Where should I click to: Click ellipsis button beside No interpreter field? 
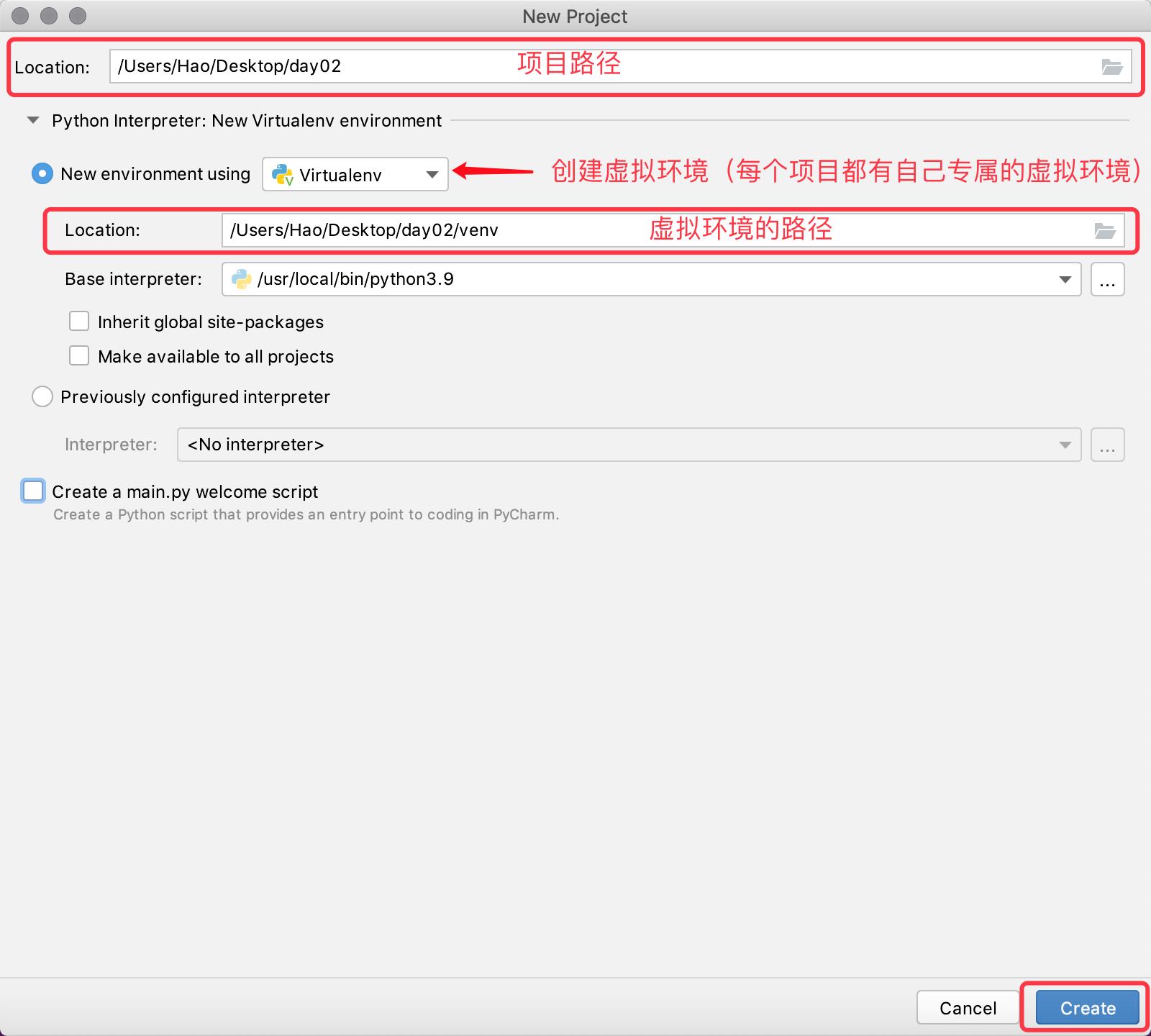pyautogui.click(x=1107, y=445)
